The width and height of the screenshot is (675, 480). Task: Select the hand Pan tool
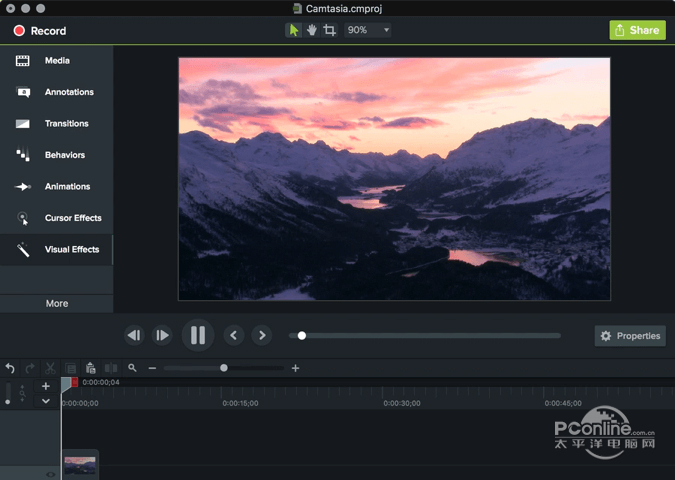click(312, 30)
